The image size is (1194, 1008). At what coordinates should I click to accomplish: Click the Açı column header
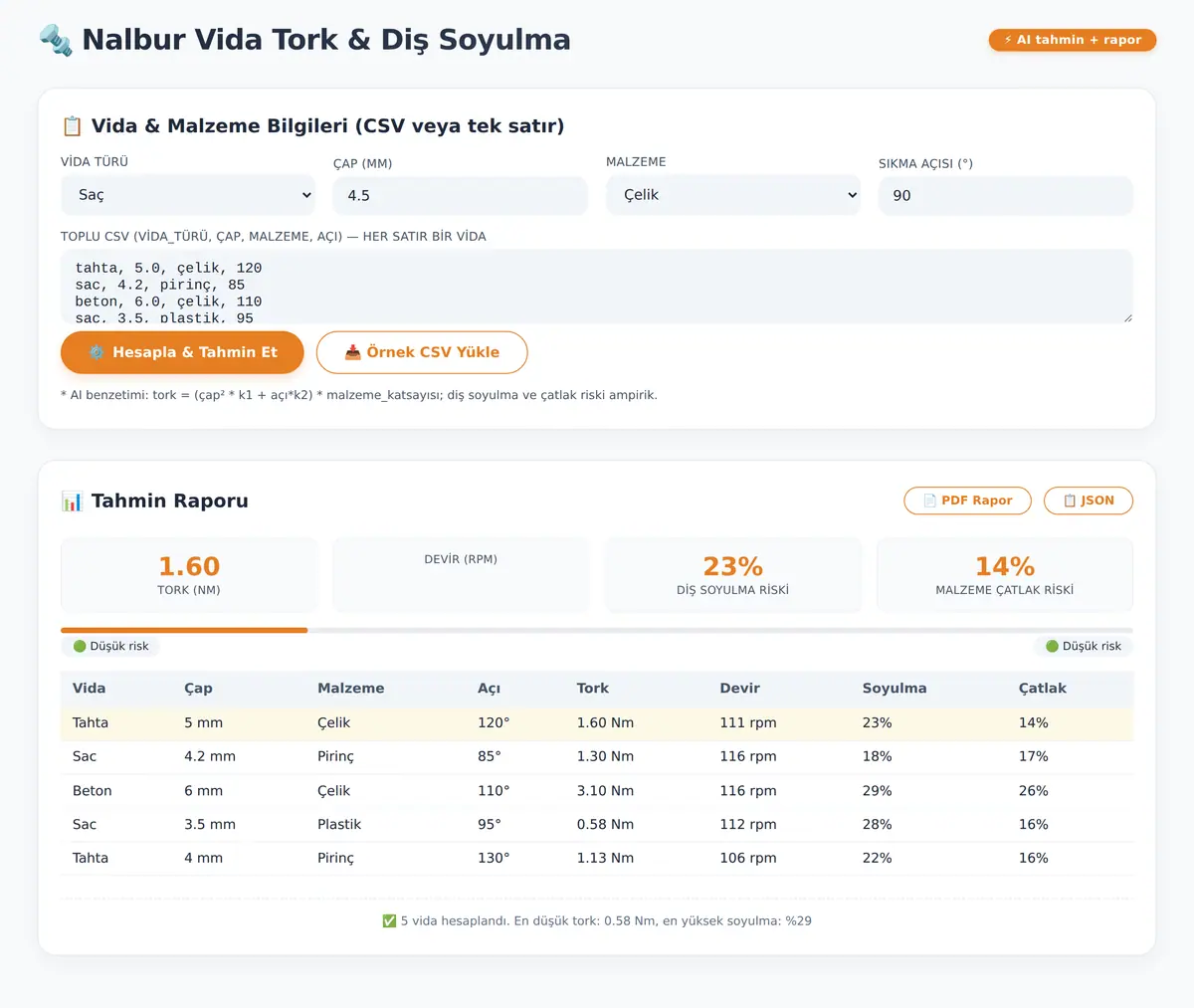point(489,689)
